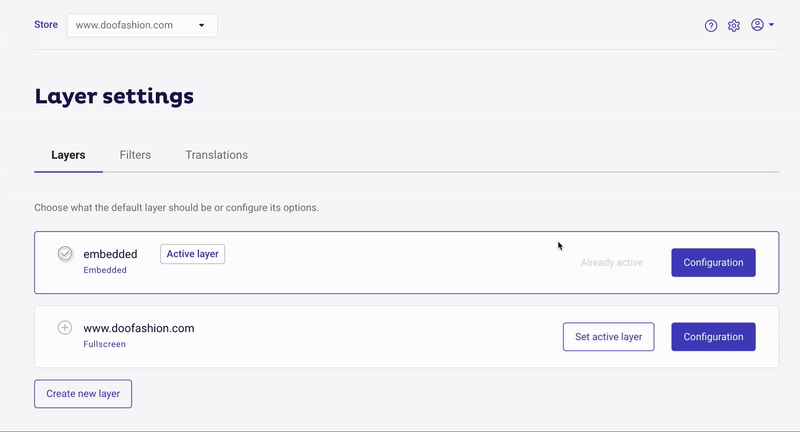Open Configuration for embedded layer
The image size is (800, 432).
click(x=713, y=263)
